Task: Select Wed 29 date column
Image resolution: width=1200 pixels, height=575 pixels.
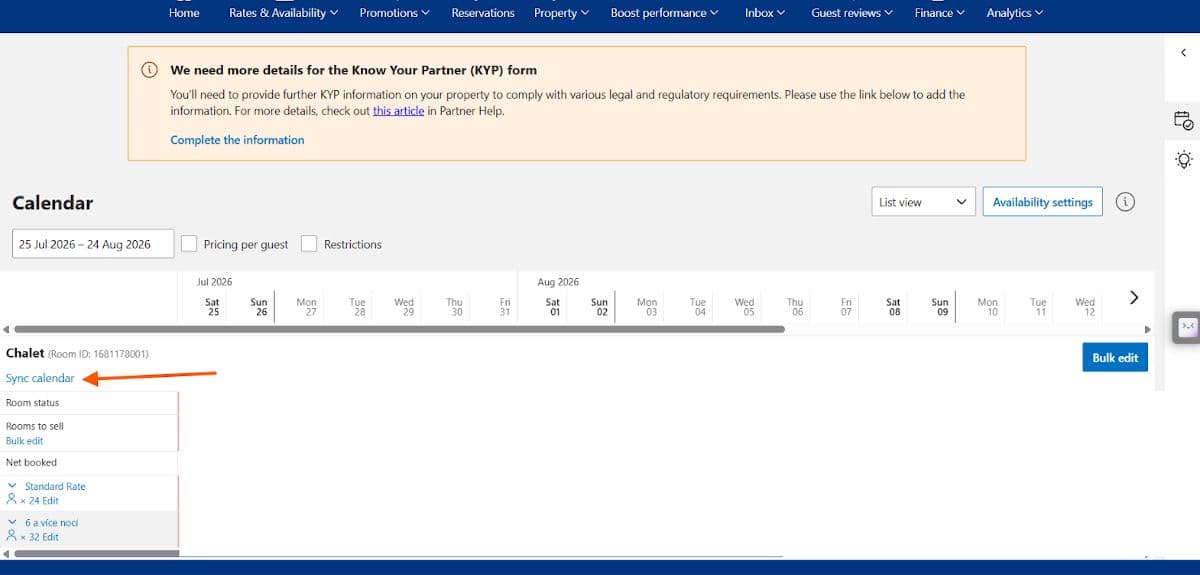Action: pos(404,306)
